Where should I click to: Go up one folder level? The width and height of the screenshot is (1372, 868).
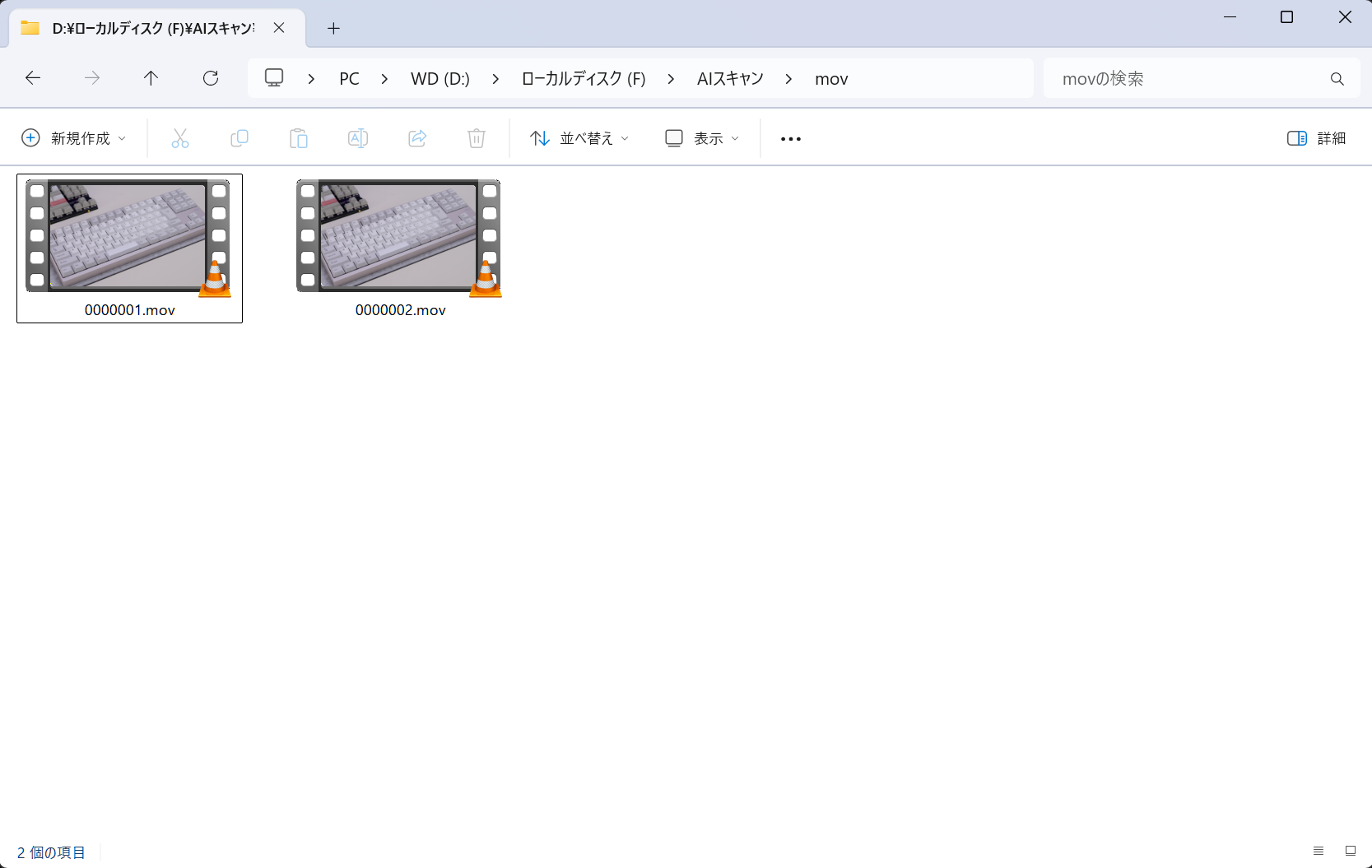pos(151,78)
